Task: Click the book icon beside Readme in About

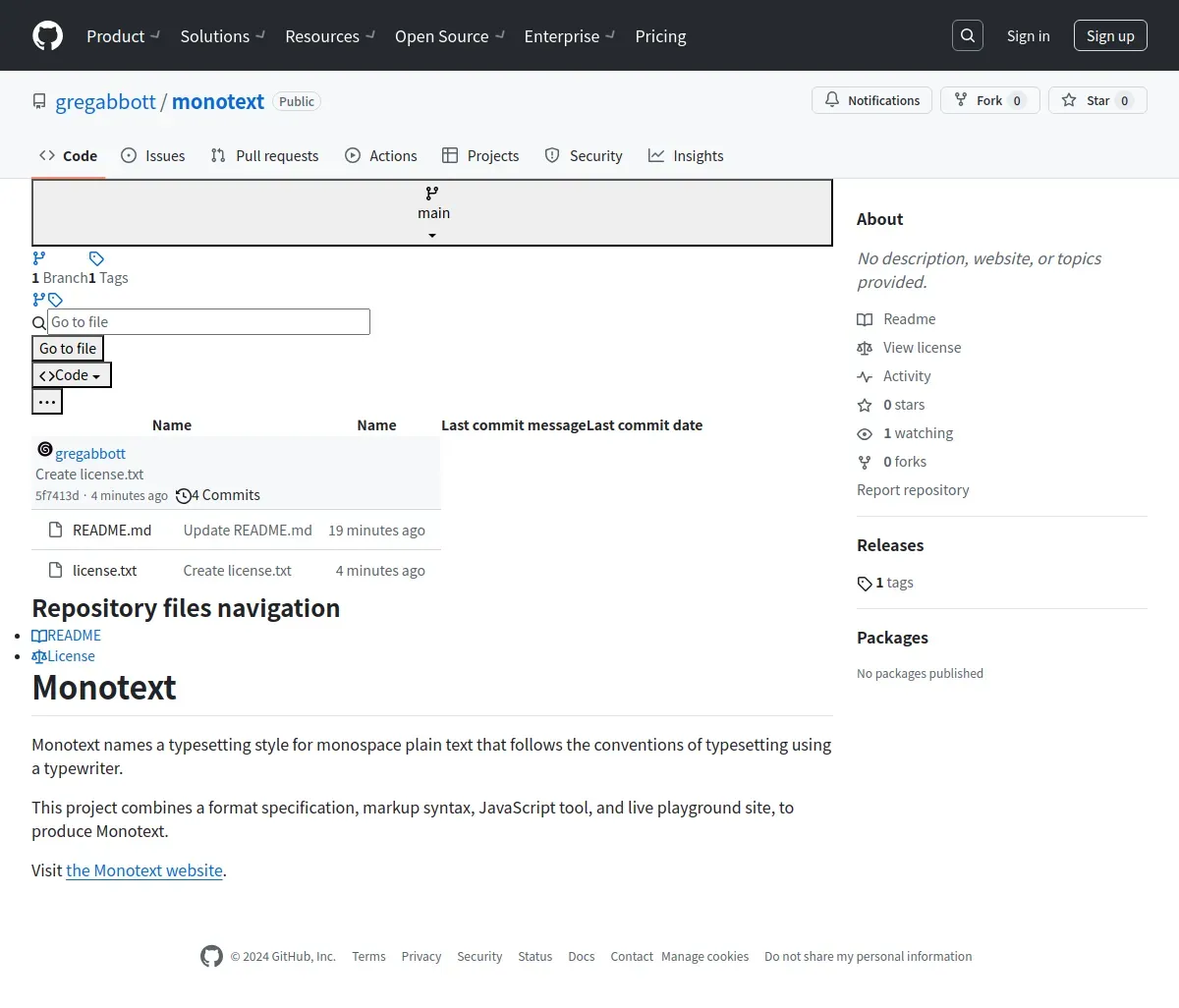Action: point(865,319)
